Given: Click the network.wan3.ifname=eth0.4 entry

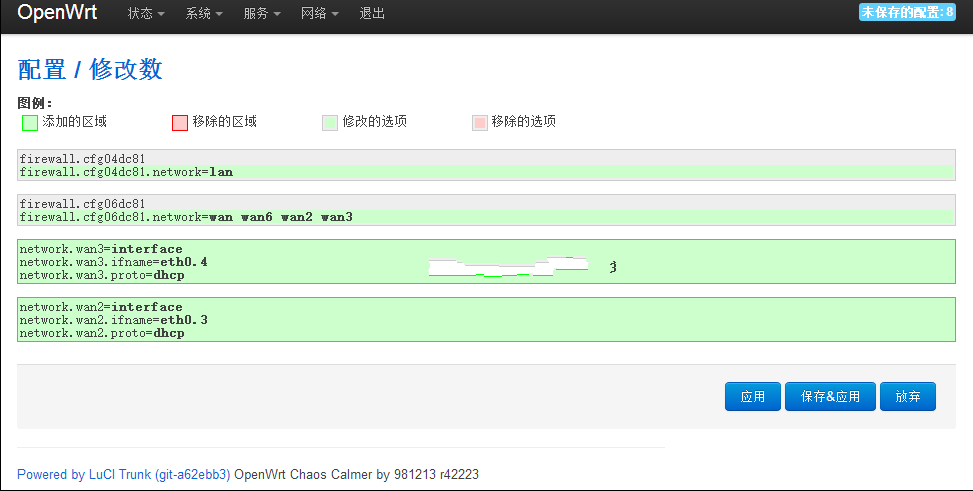Looking at the screenshot, I should [x=114, y=262].
